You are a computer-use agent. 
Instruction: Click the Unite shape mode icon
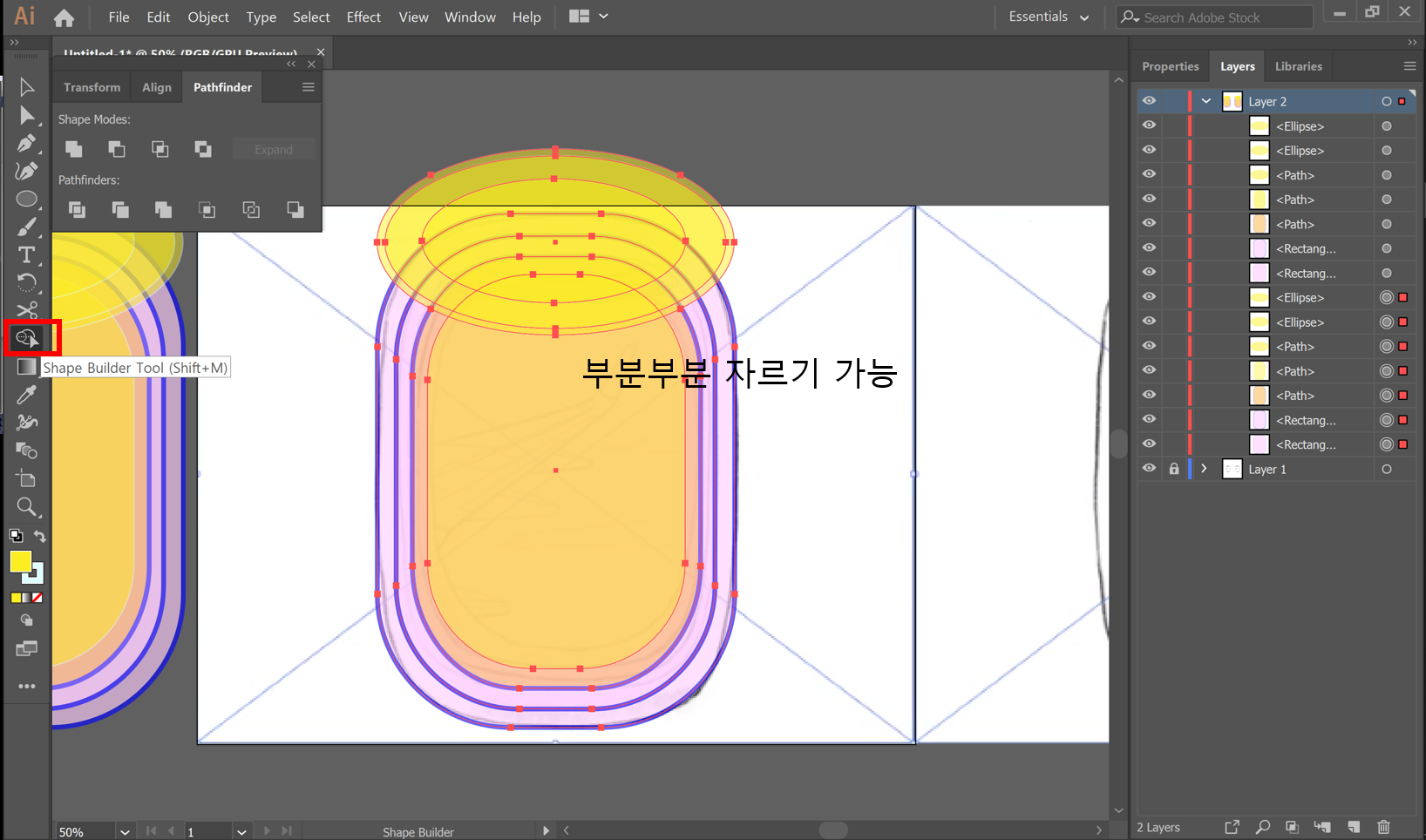coord(74,149)
